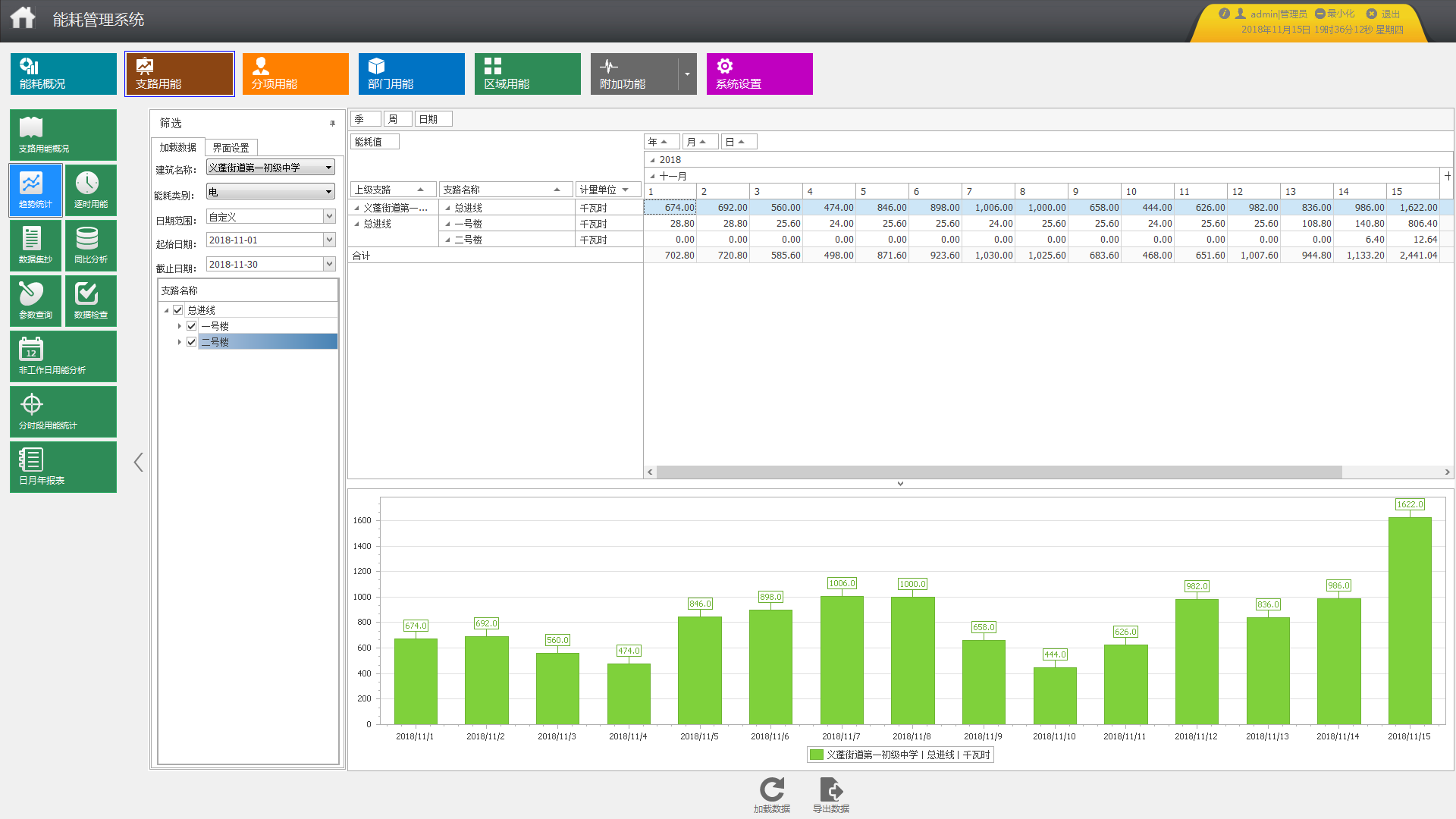Open the 建筑名称 building dropdown

tap(271, 168)
